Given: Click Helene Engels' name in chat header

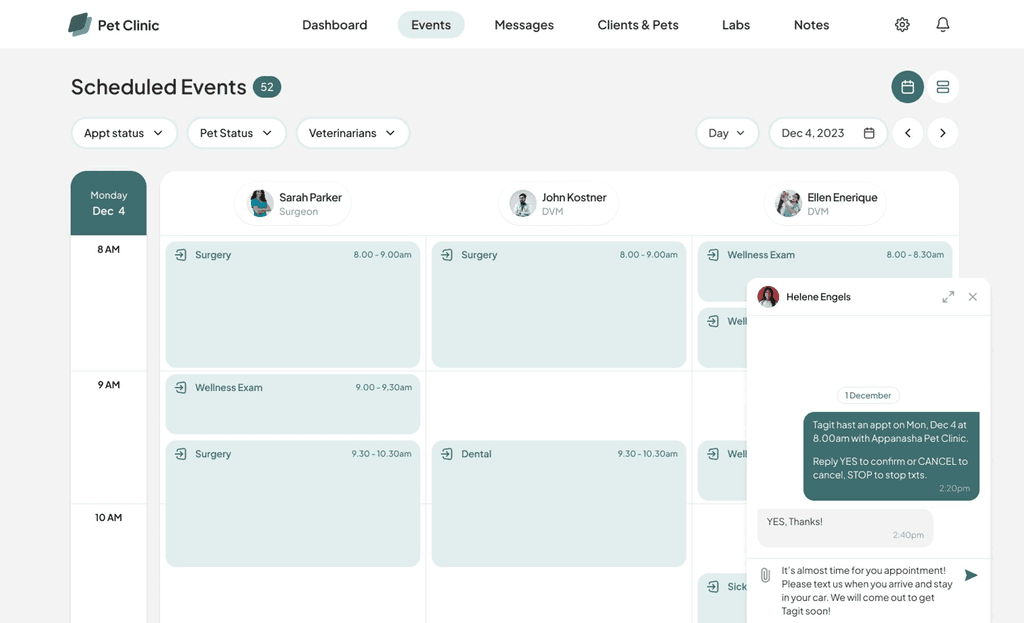Looking at the screenshot, I should click(818, 297).
